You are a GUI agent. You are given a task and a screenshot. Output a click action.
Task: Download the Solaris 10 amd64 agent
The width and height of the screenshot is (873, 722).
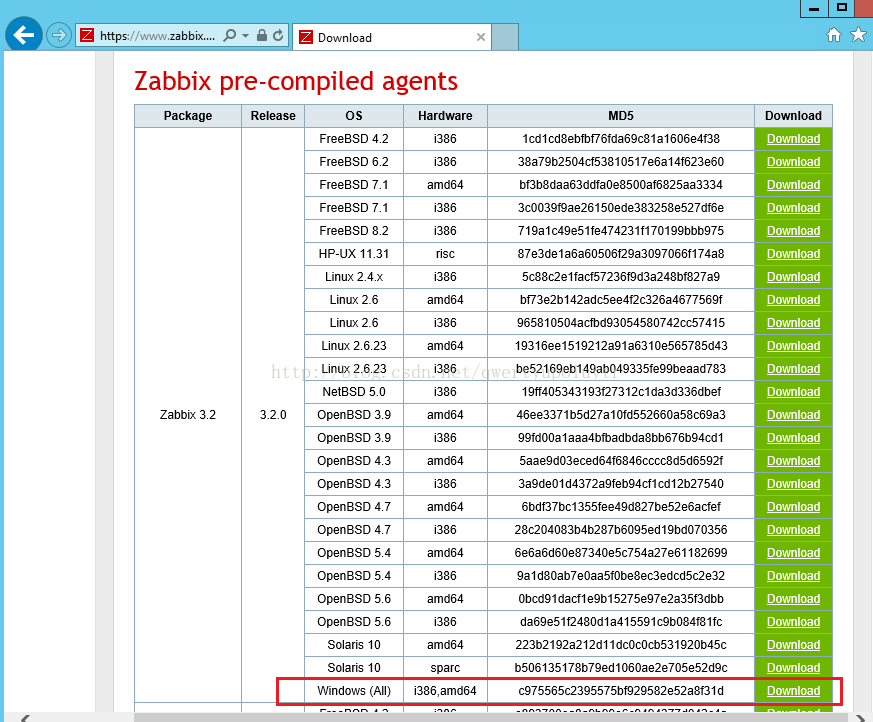coord(793,645)
